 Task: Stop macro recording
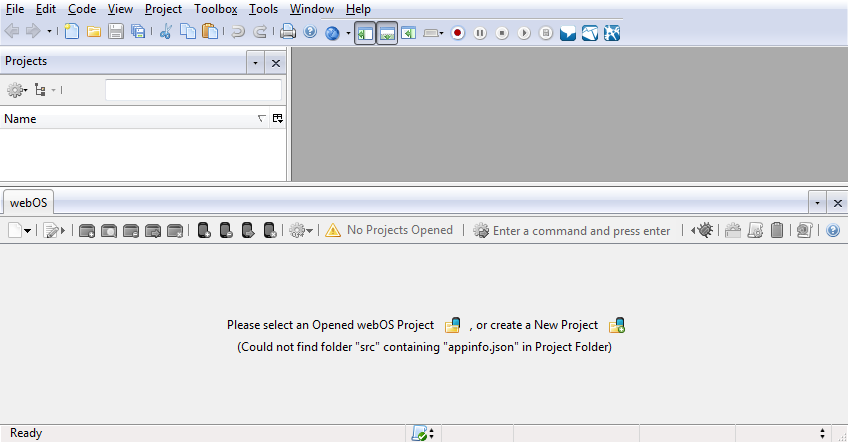[502, 33]
